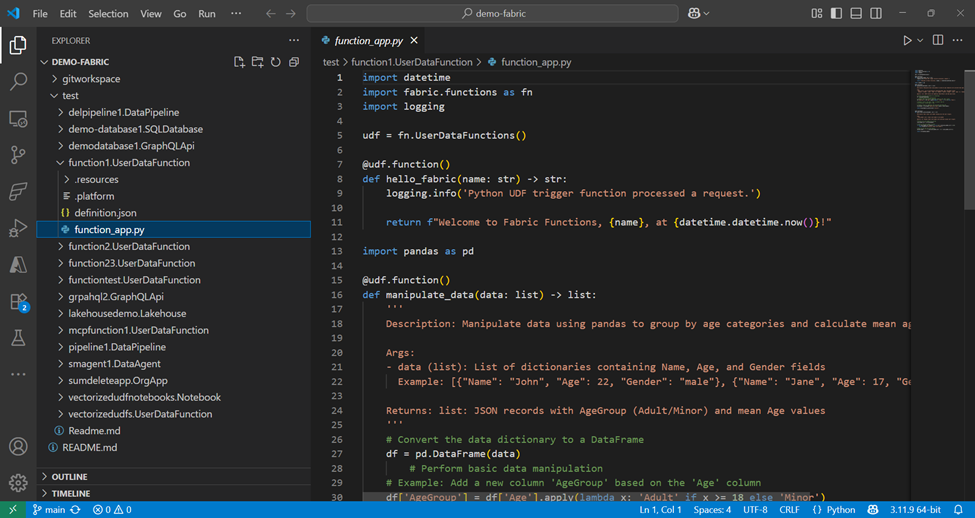This screenshot has height=518, width=975.
Task: Toggle the secondary side bar visibility
Action: coord(876,14)
